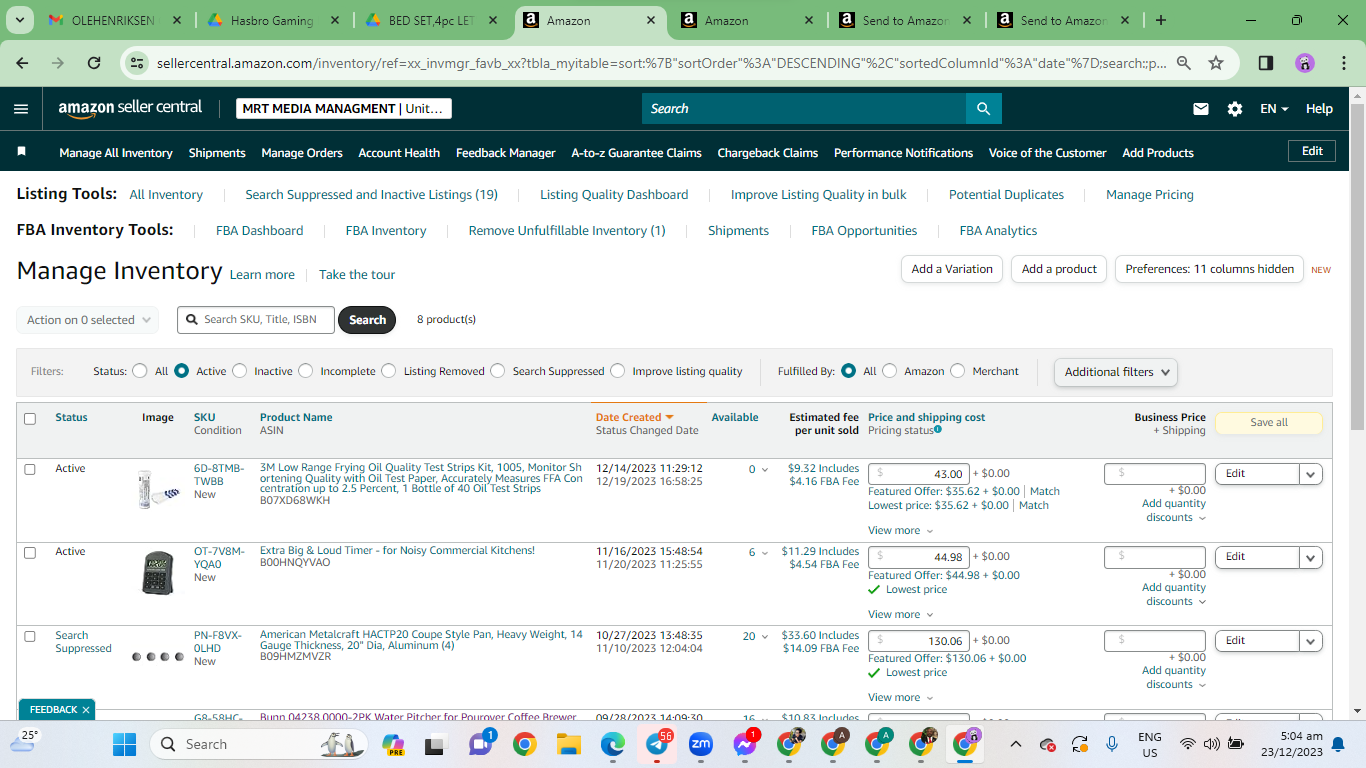Open the messages envelope icon
The width and height of the screenshot is (1366, 768).
(1201, 109)
